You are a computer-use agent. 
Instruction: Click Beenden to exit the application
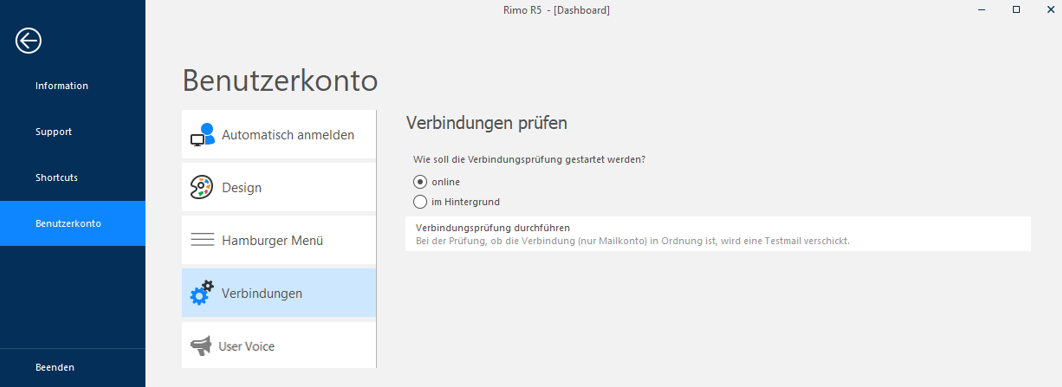coord(72,367)
